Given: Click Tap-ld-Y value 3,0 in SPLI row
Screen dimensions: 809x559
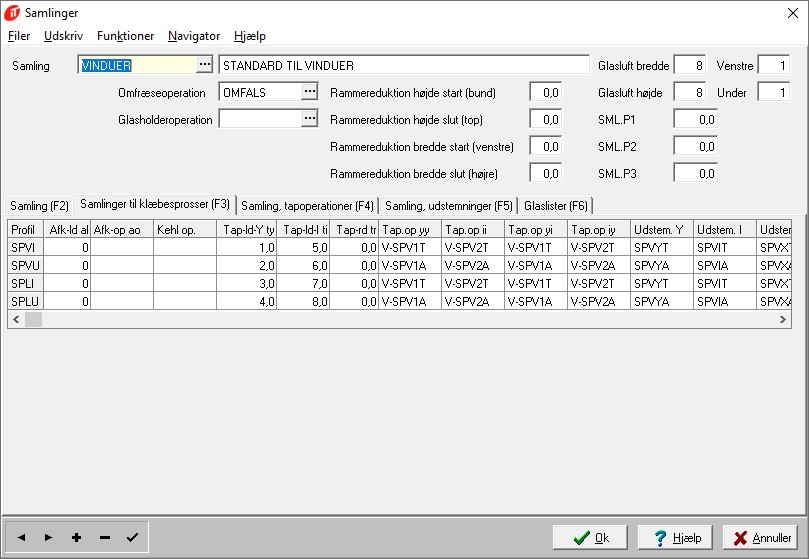Looking at the screenshot, I should pyautogui.click(x=247, y=283).
